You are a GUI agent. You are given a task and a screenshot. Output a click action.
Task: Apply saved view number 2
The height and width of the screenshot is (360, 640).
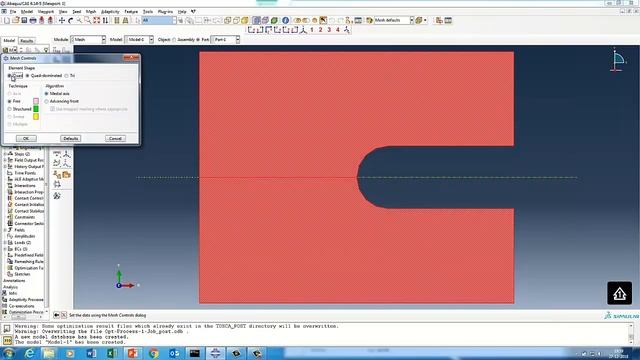[x=320, y=30]
